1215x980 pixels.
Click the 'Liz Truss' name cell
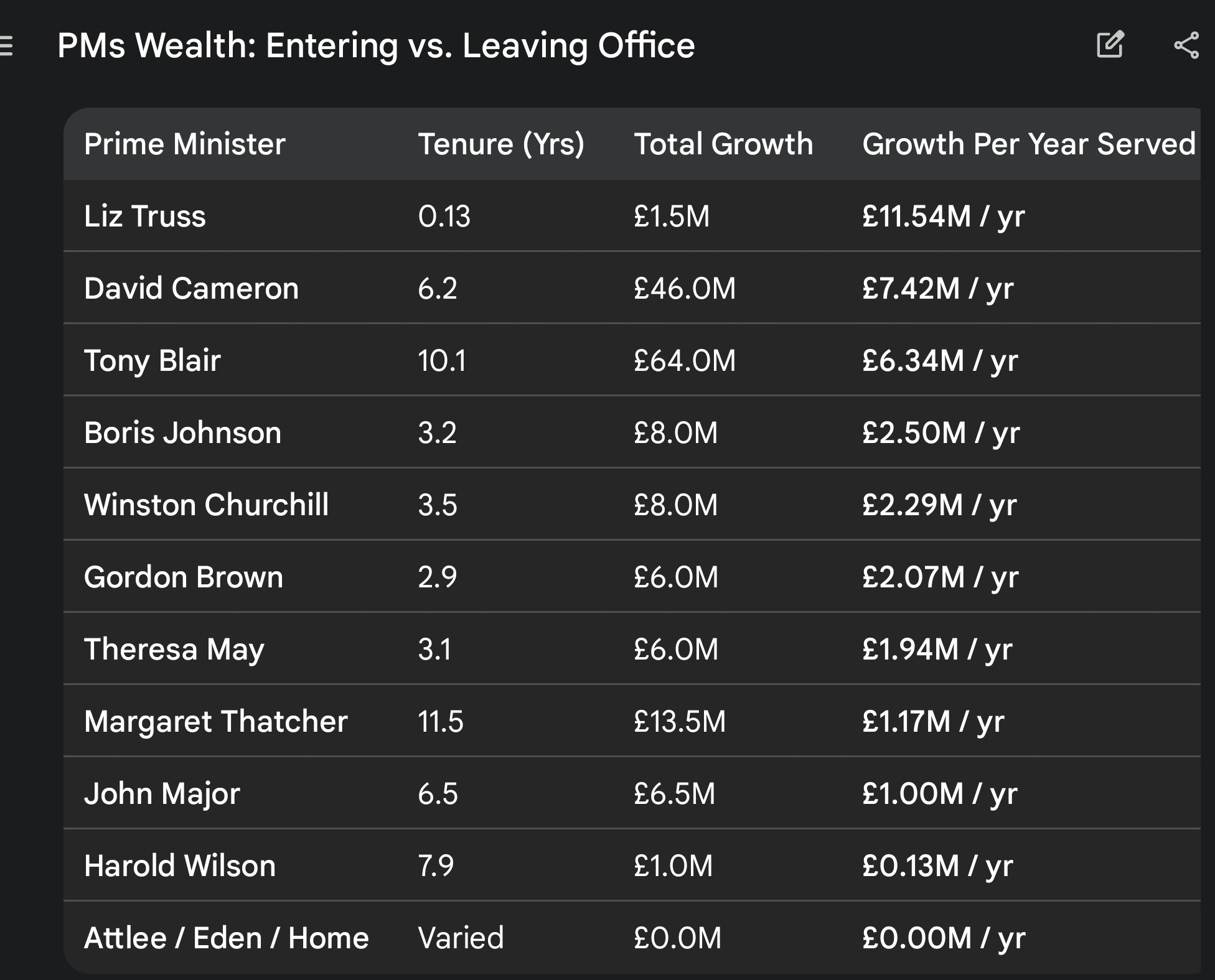pyautogui.click(x=144, y=217)
